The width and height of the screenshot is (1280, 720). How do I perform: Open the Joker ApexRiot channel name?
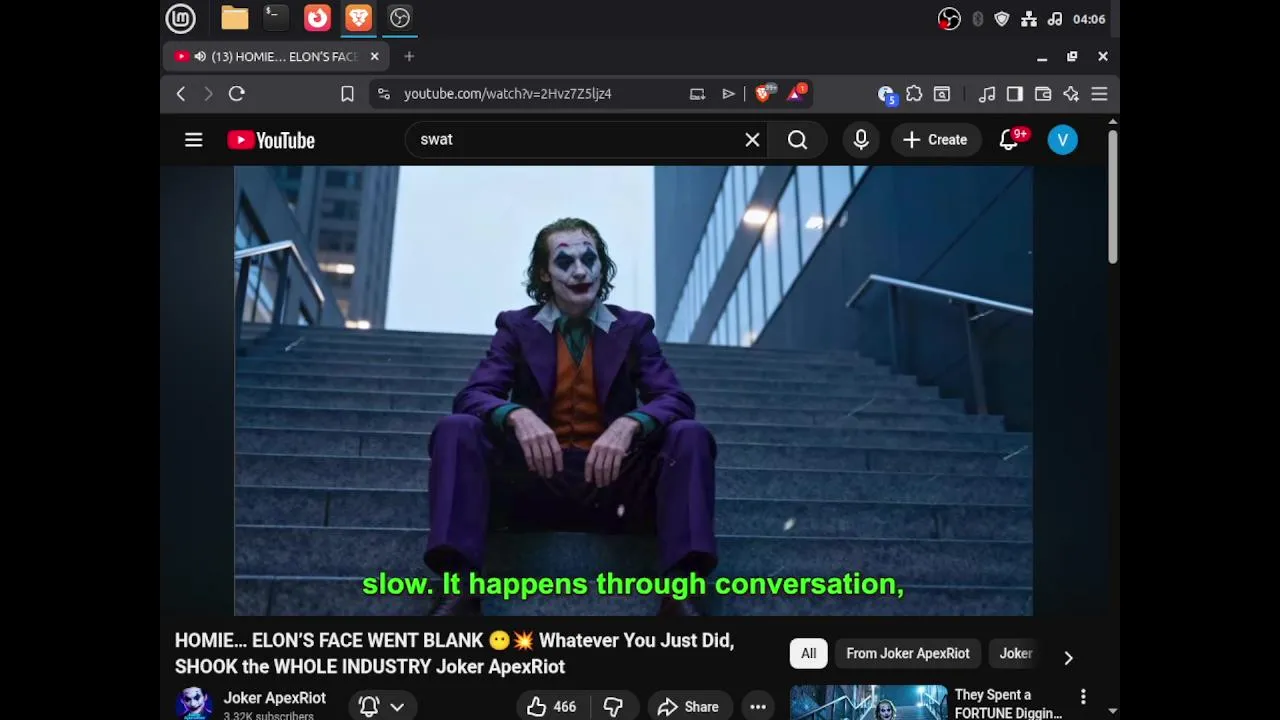click(x=275, y=698)
